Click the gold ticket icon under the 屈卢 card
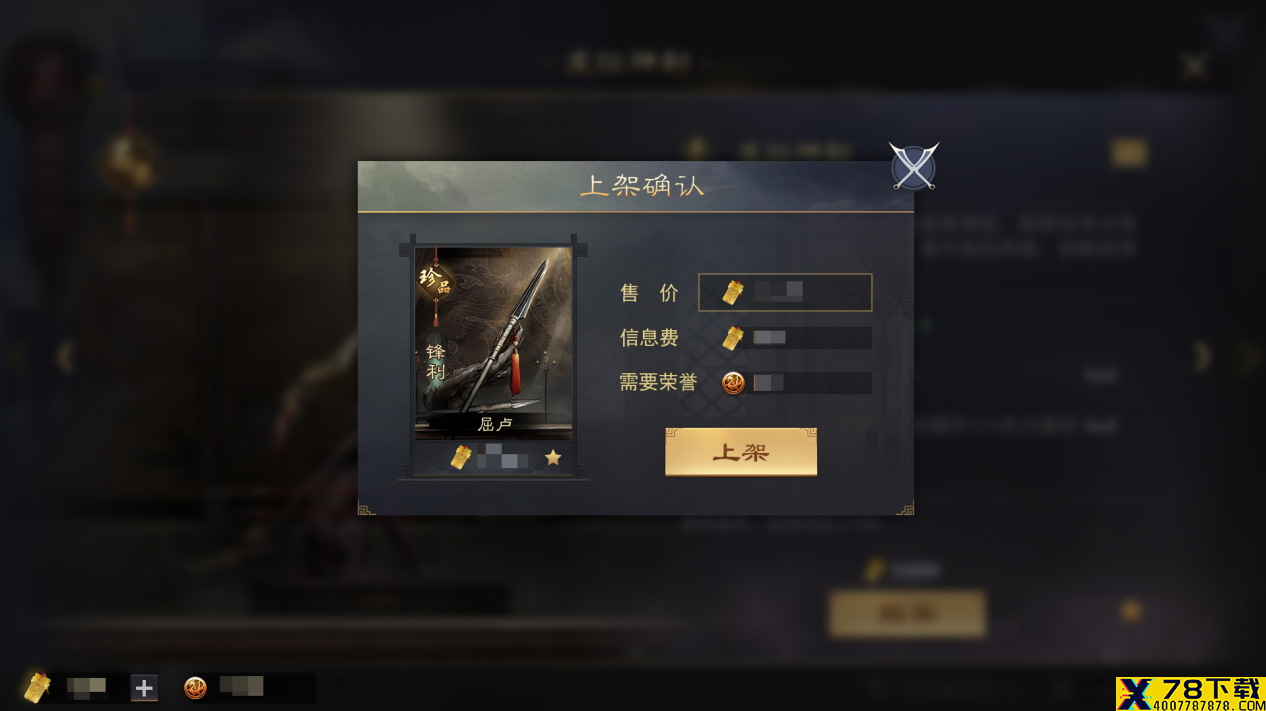The width and height of the screenshot is (1266, 711). (x=460, y=458)
